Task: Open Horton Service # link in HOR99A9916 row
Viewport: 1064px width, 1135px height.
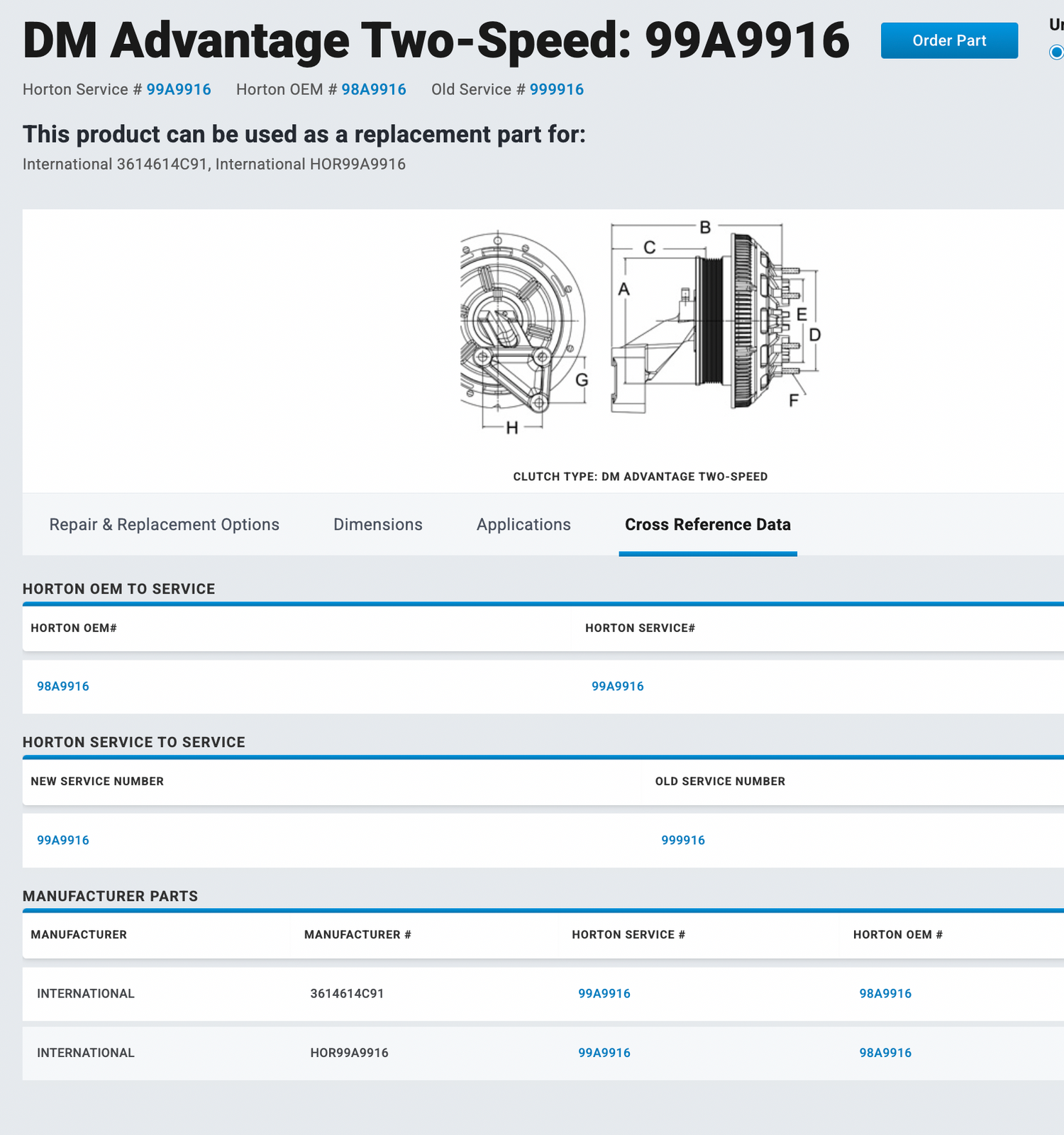Action: click(604, 1053)
